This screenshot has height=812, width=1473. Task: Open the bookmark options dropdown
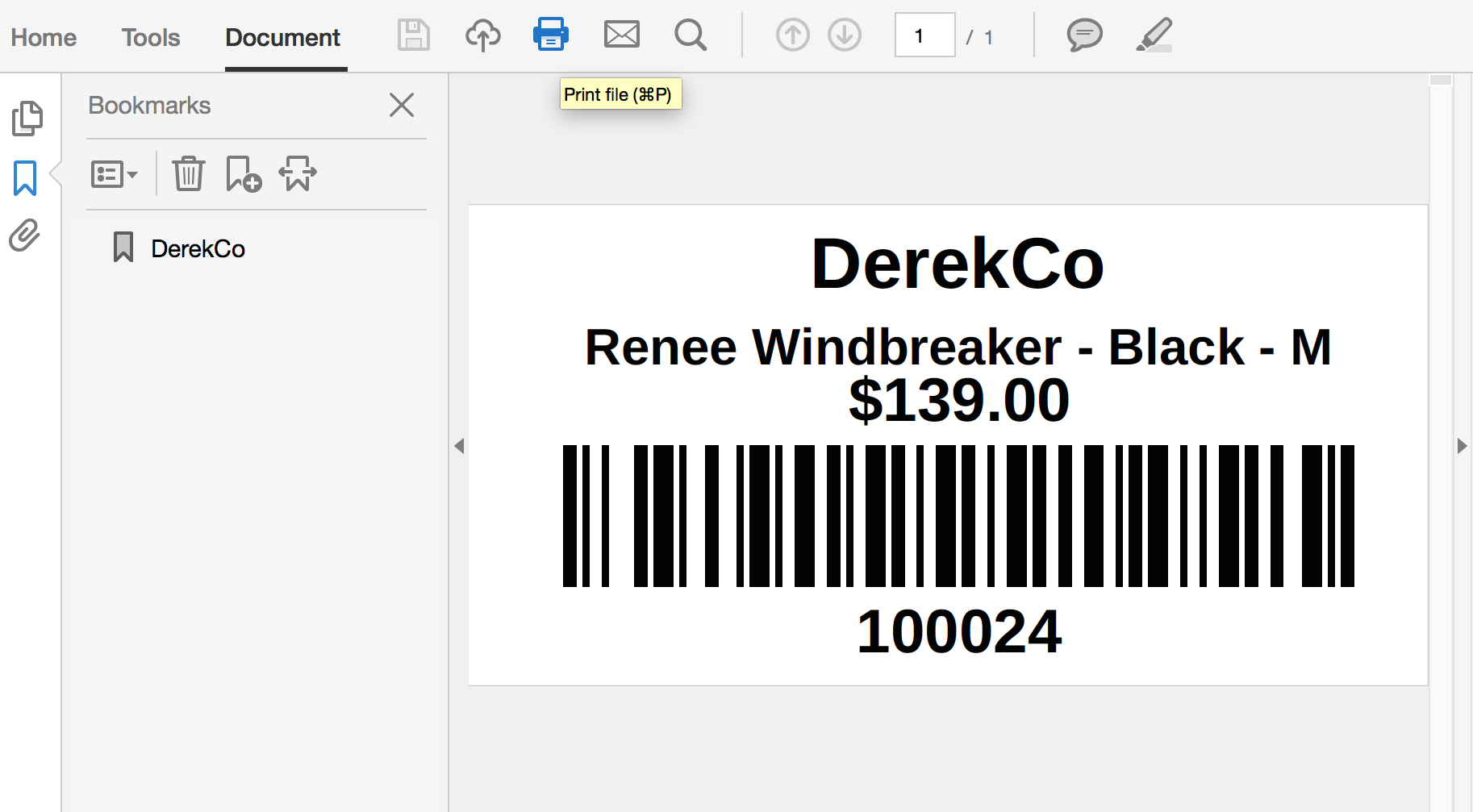click(115, 173)
